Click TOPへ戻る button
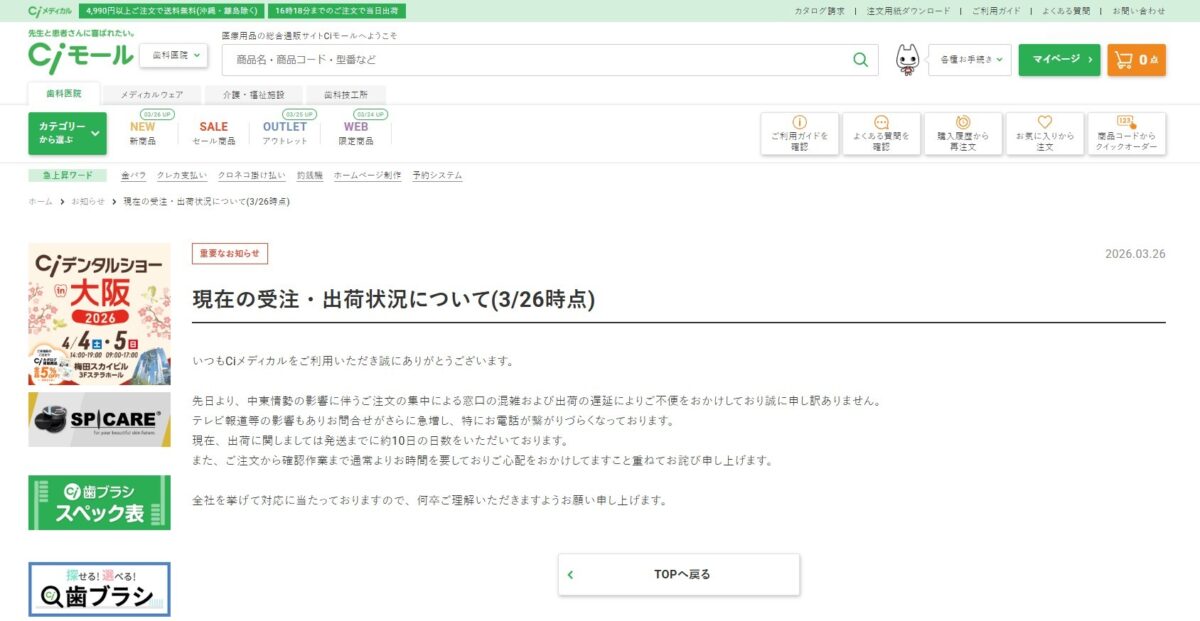Image resolution: width=1200 pixels, height=621 pixels. pos(679,574)
